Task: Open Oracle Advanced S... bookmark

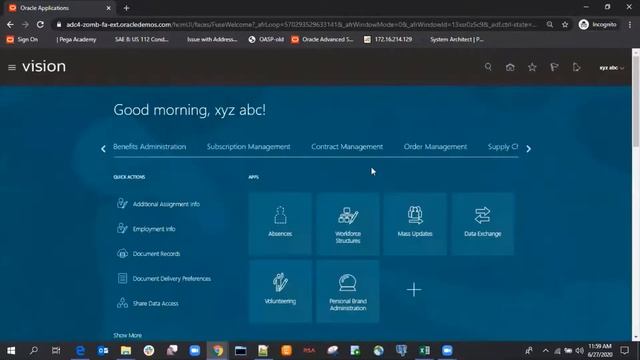Action: [322, 39]
